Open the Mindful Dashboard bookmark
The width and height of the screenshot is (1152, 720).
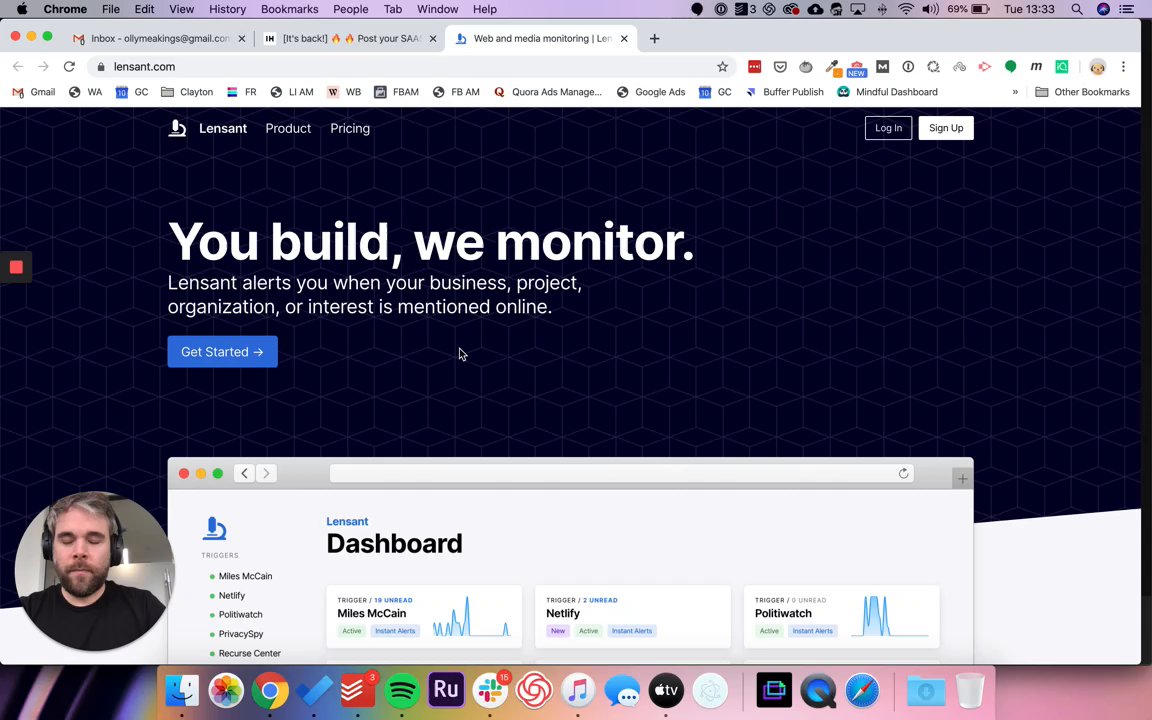(x=888, y=92)
